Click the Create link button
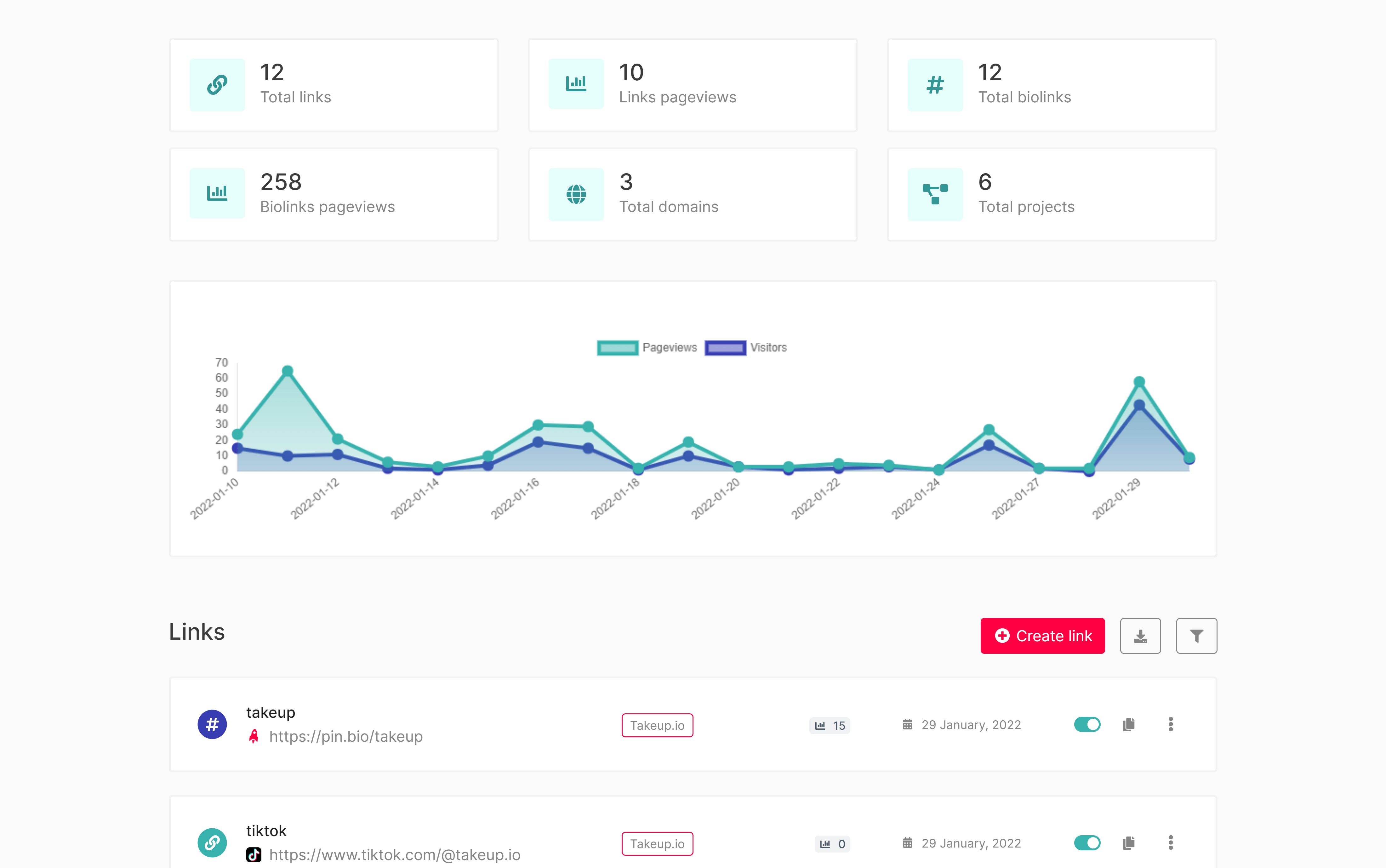The height and width of the screenshot is (868, 1386). pyautogui.click(x=1042, y=636)
